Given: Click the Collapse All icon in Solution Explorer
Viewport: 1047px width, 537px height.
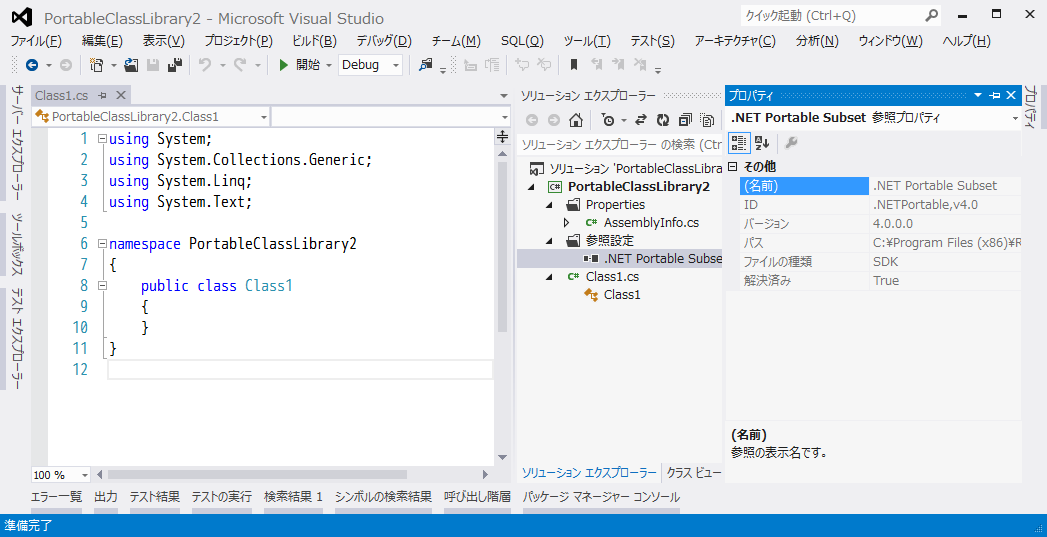Looking at the screenshot, I should (x=685, y=120).
